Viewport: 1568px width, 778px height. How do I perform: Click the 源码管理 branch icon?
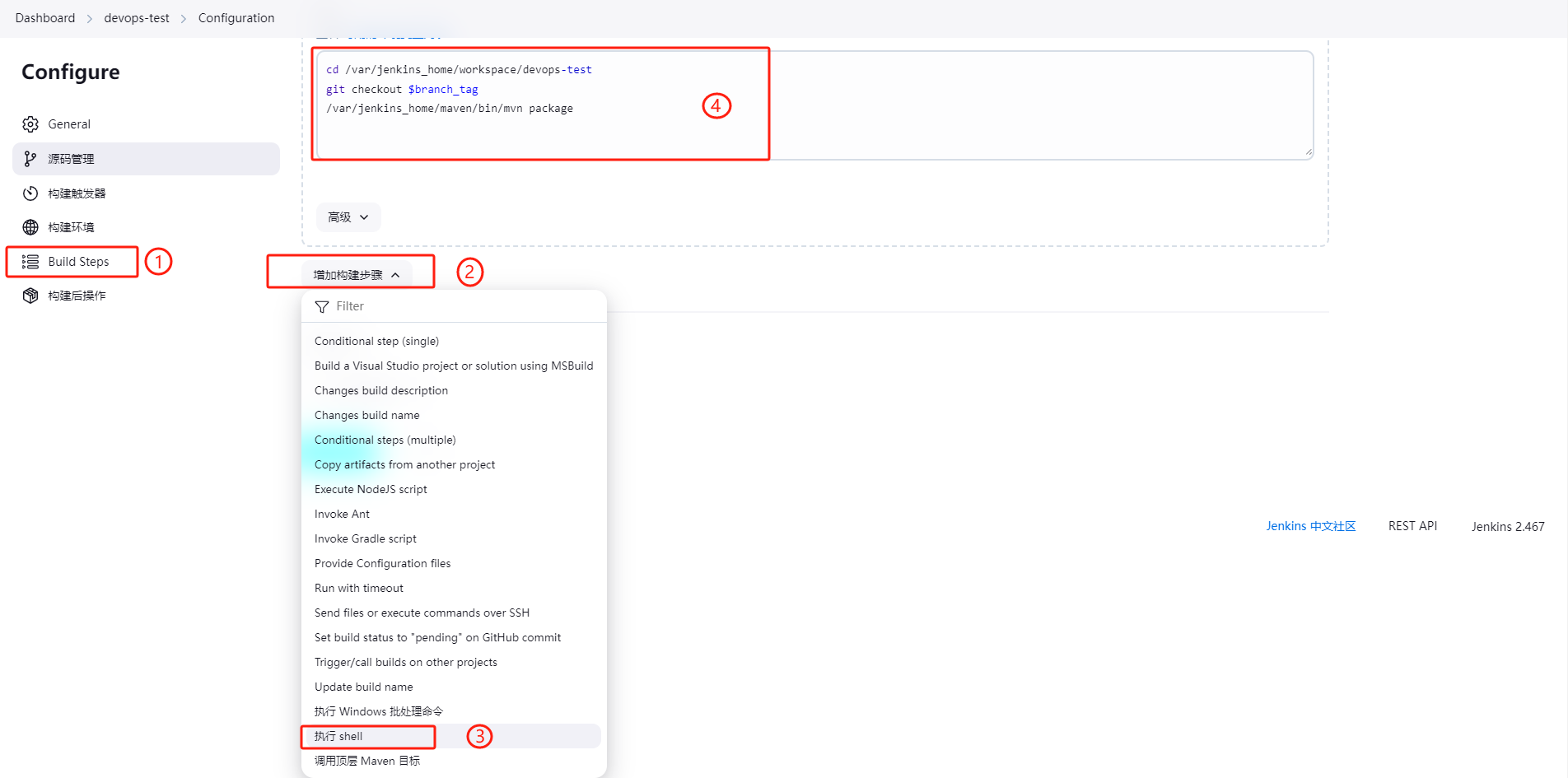coord(30,159)
